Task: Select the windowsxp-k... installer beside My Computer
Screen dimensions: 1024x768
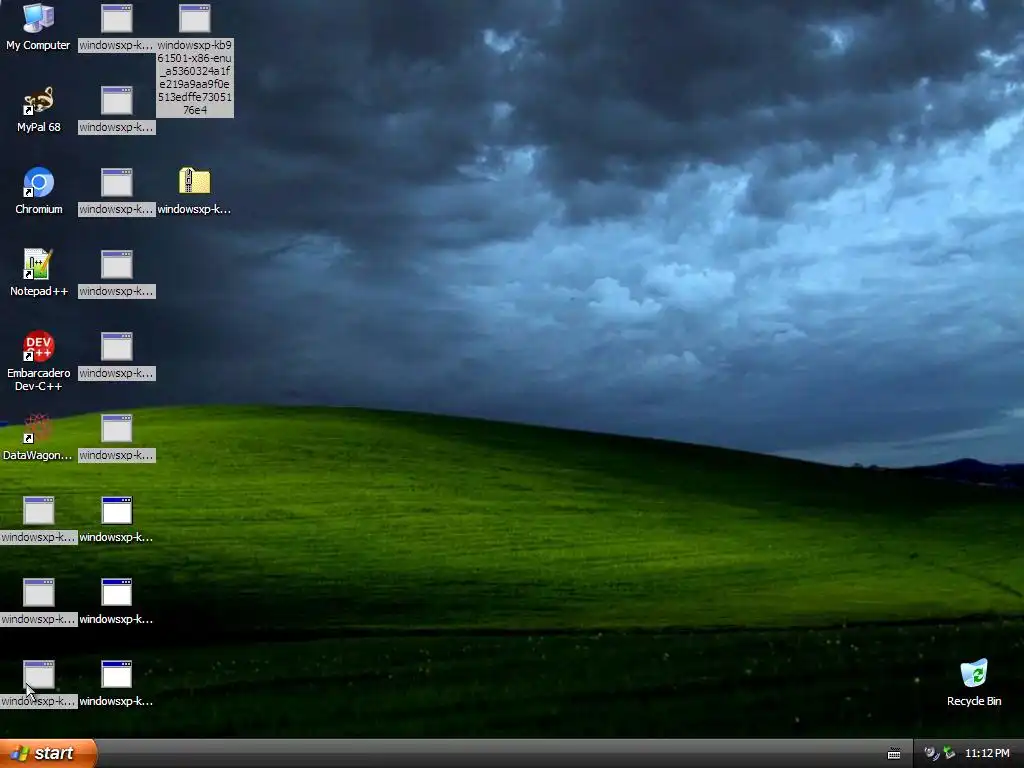Action: [116, 18]
